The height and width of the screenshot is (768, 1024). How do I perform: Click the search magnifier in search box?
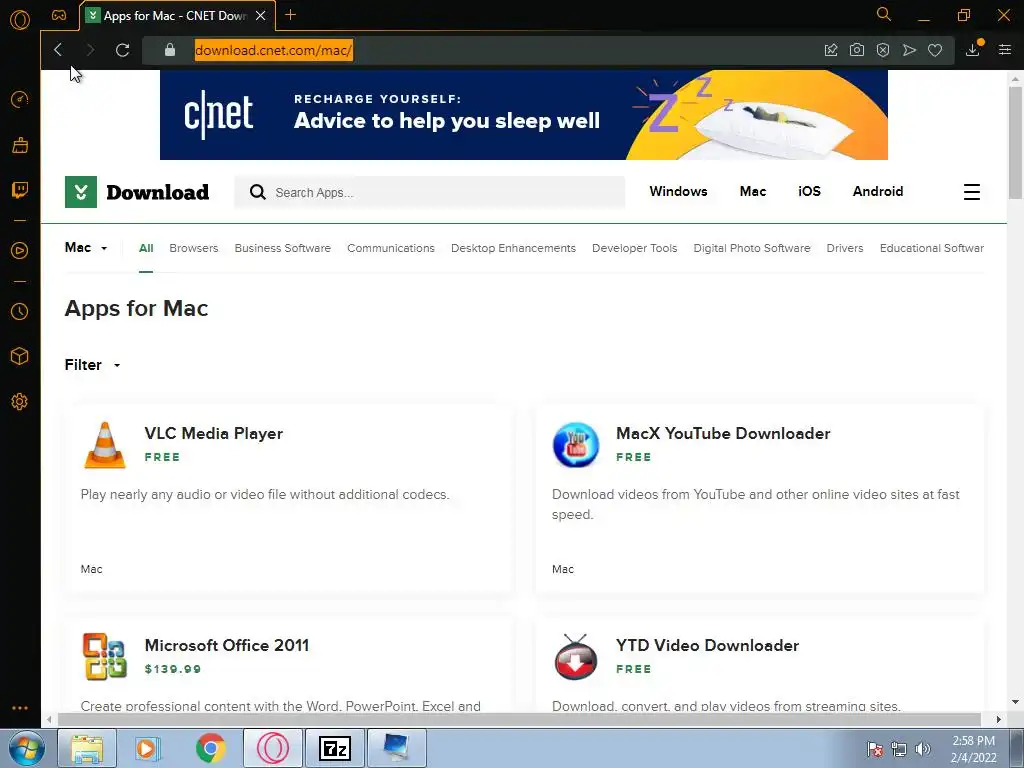(x=258, y=192)
